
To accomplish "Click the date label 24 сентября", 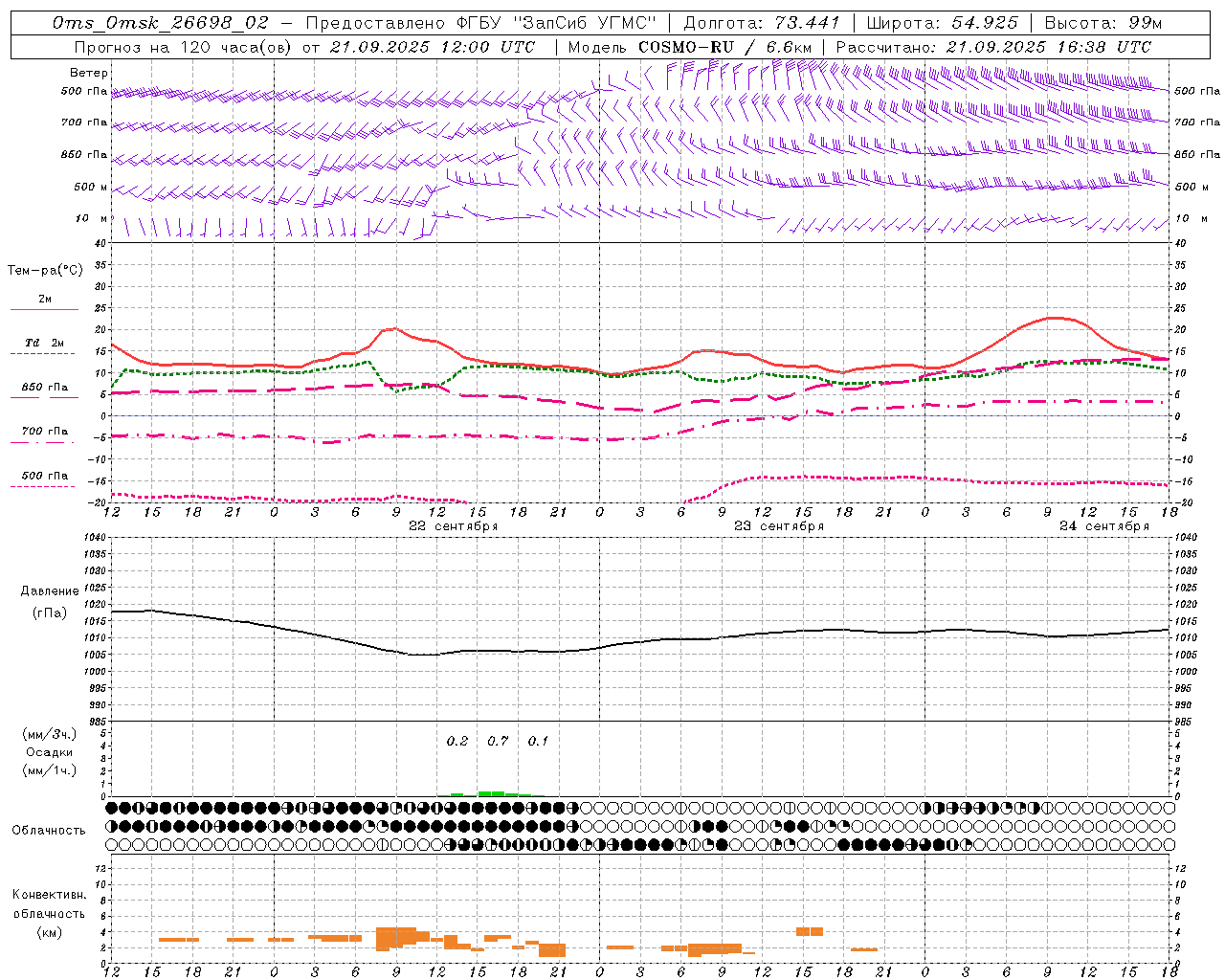I will [x=1104, y=526].
